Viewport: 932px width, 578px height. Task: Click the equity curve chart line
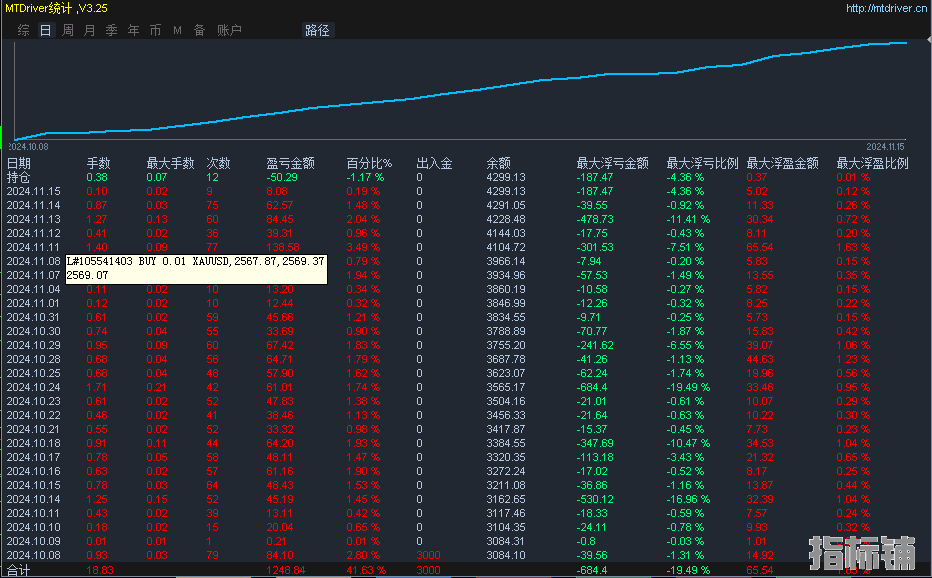pos(461,91)
